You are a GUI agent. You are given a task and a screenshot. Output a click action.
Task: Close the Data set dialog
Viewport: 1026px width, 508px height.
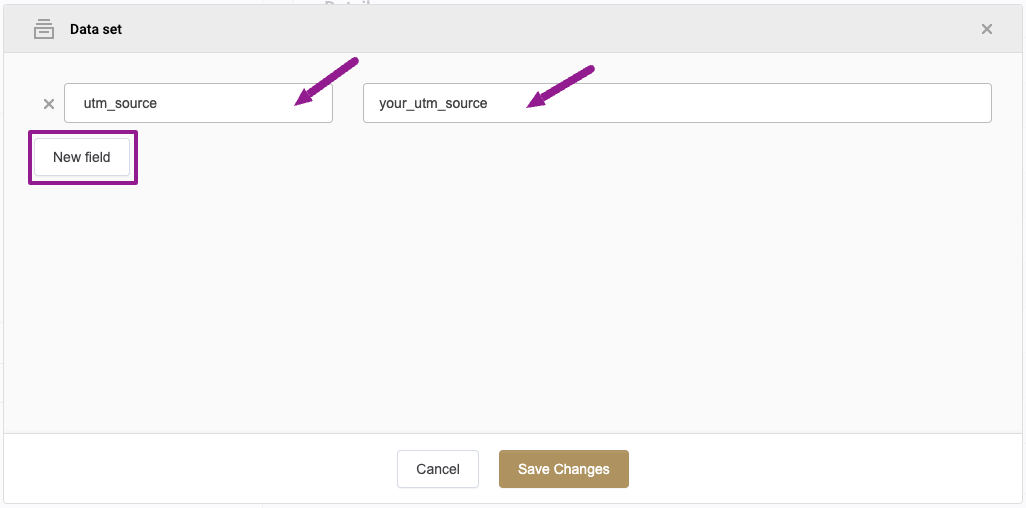point(987,29)
